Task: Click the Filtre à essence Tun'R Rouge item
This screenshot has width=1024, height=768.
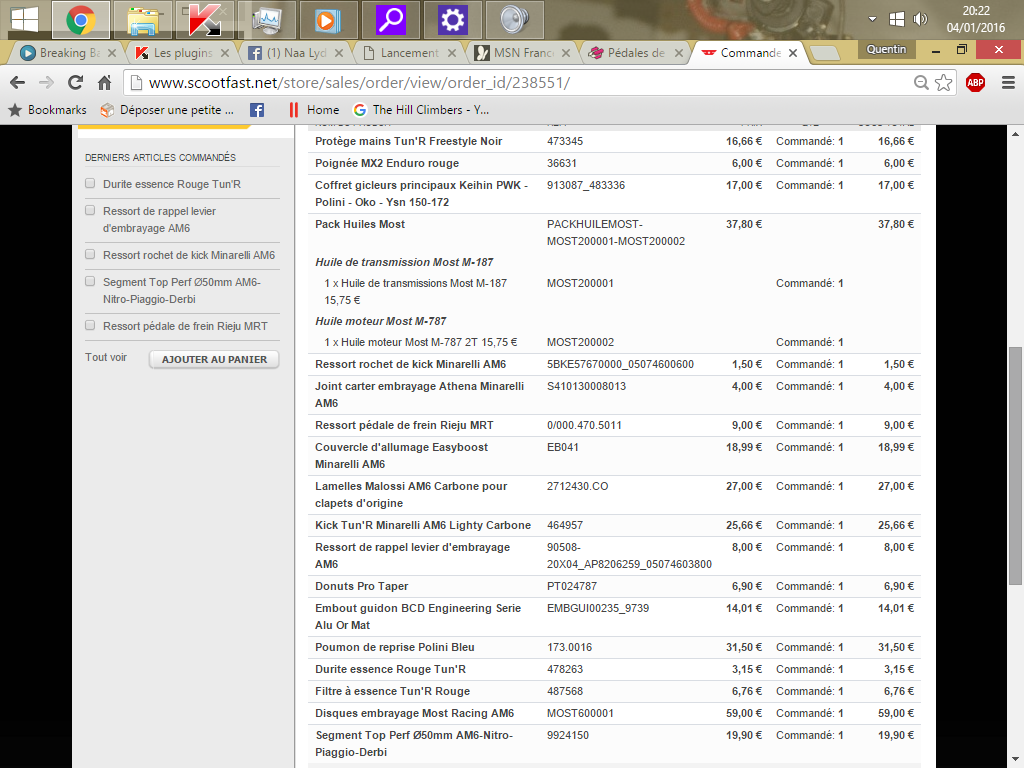Action: pyautogui.click(x=392, y=691)
